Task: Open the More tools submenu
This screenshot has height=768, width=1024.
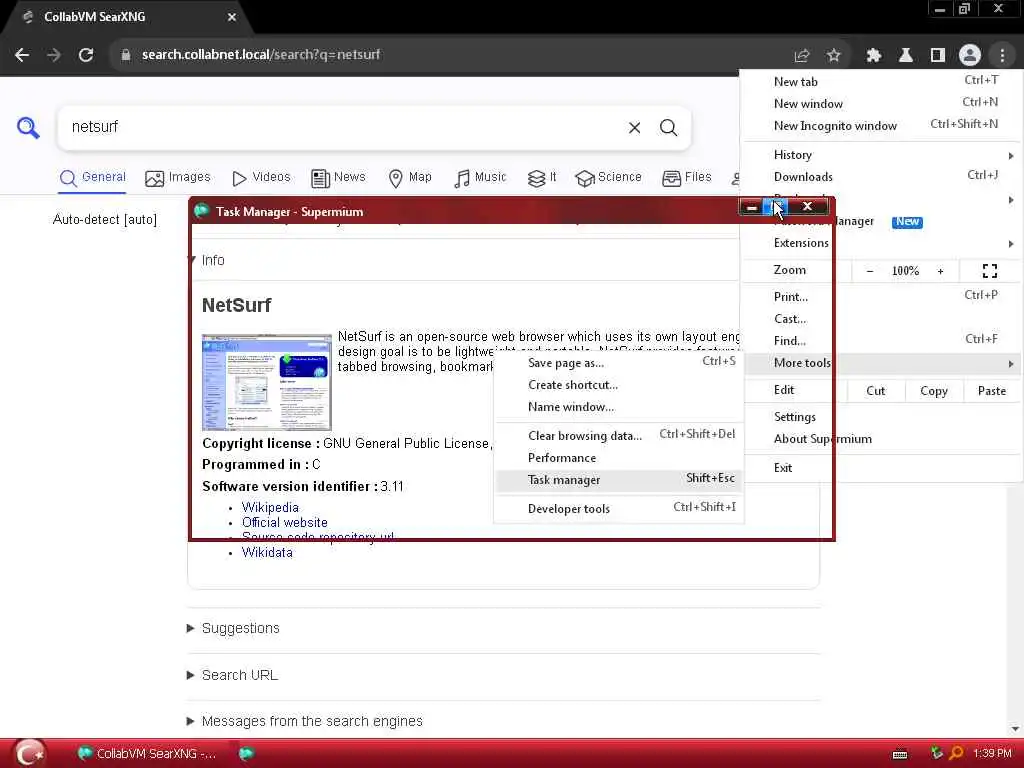Action: (881, 364)
